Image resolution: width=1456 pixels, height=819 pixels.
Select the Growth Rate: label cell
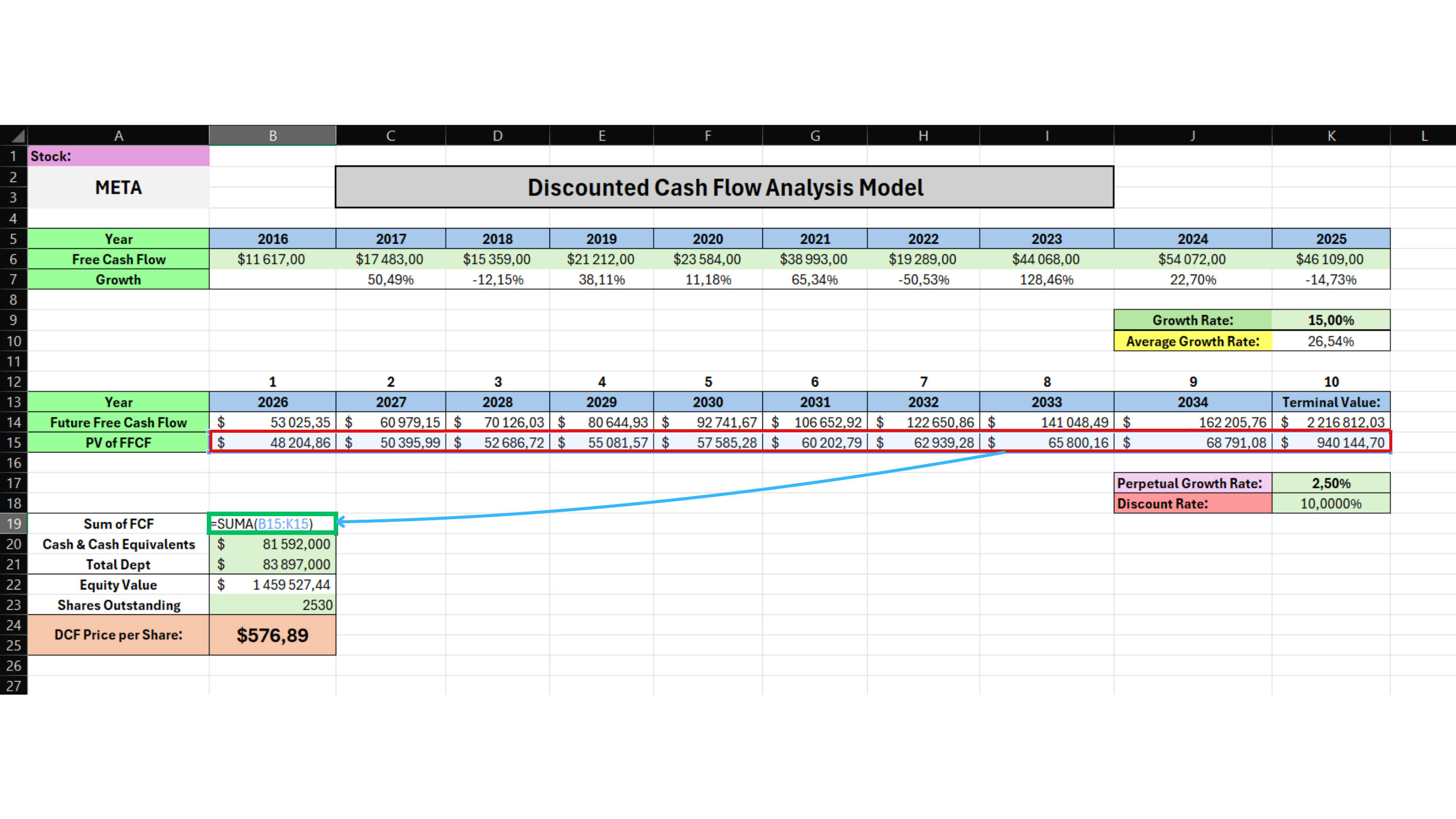(1193, 320)
